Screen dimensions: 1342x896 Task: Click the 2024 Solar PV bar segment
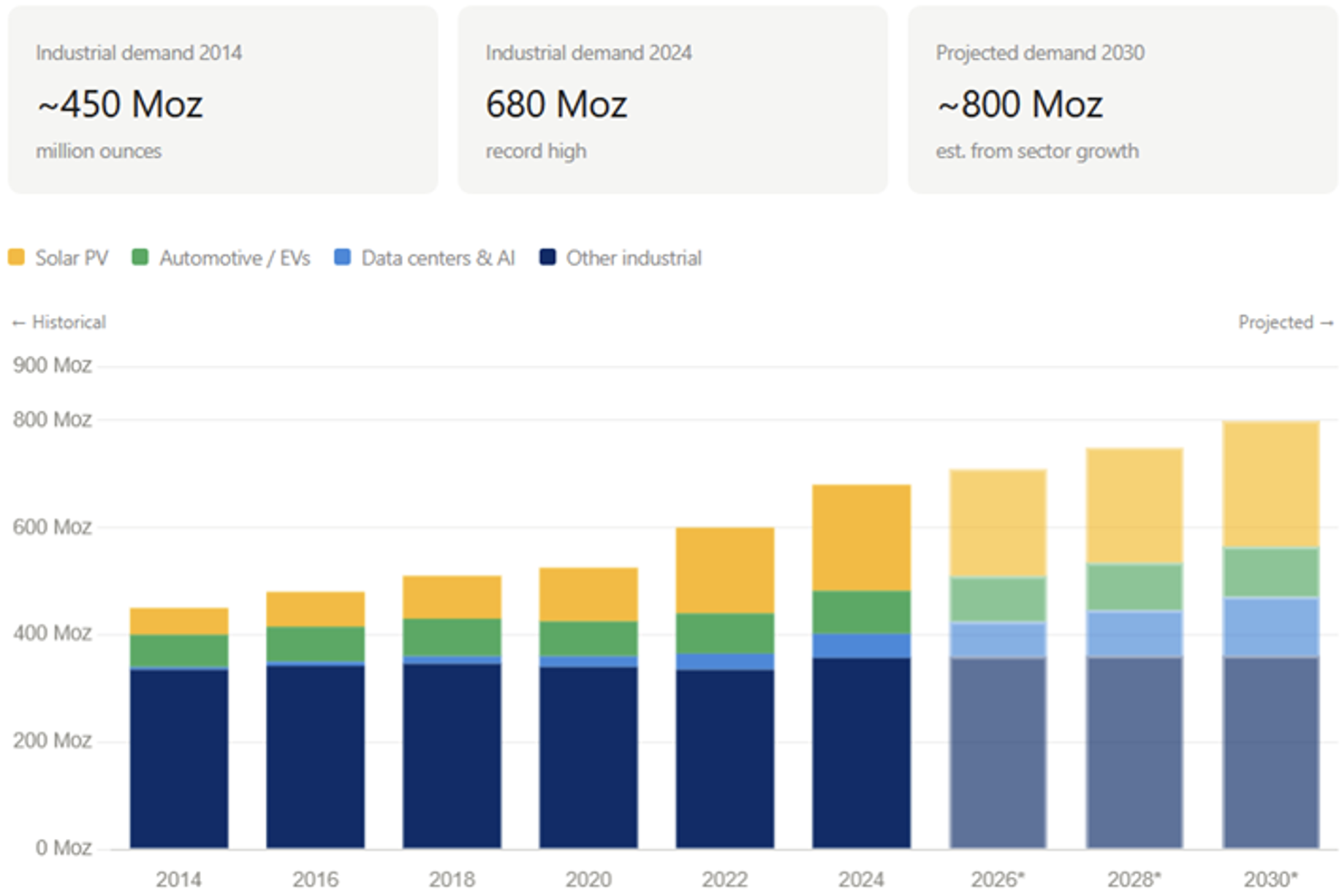coord(861,537)
